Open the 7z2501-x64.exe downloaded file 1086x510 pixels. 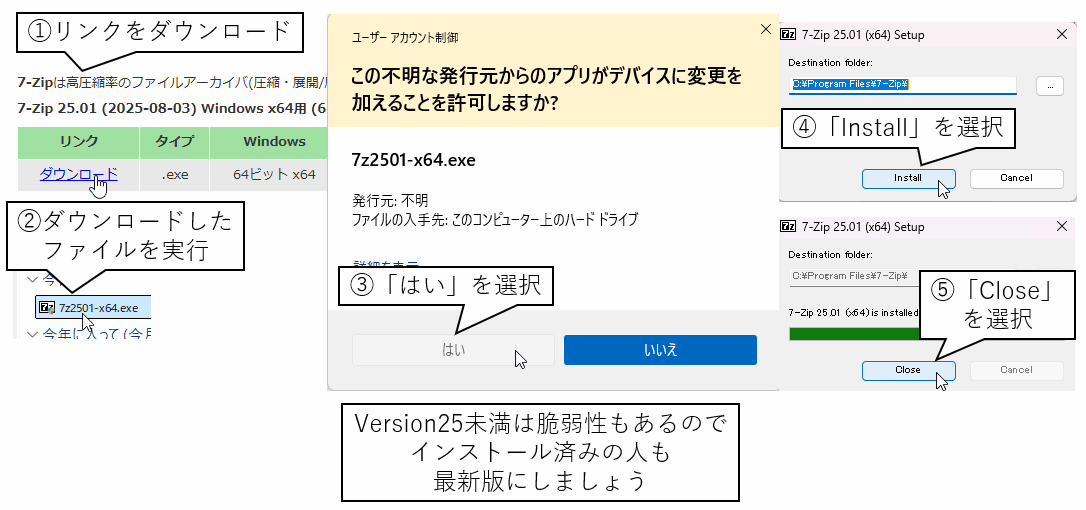coord(93,308)
